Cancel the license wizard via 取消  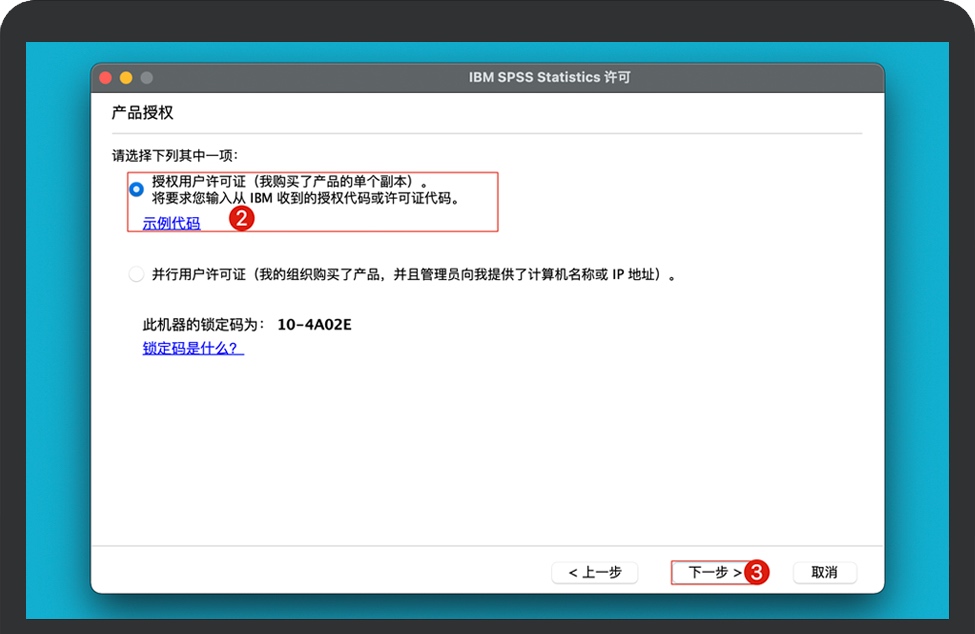coord(825,572)
